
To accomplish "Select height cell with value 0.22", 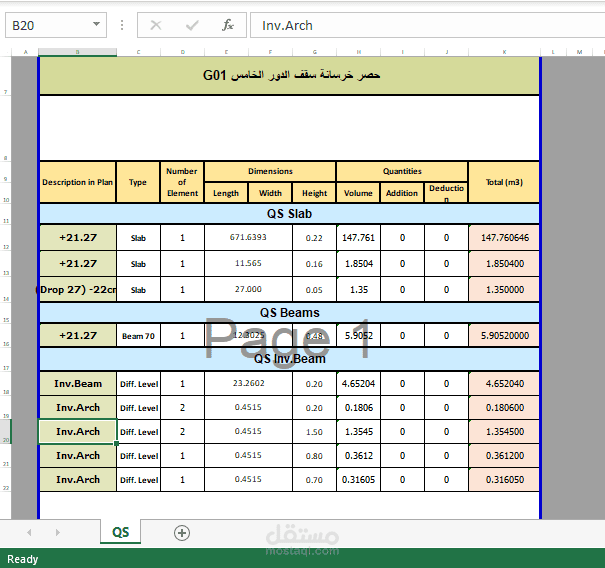I will [x=314, y=238].
